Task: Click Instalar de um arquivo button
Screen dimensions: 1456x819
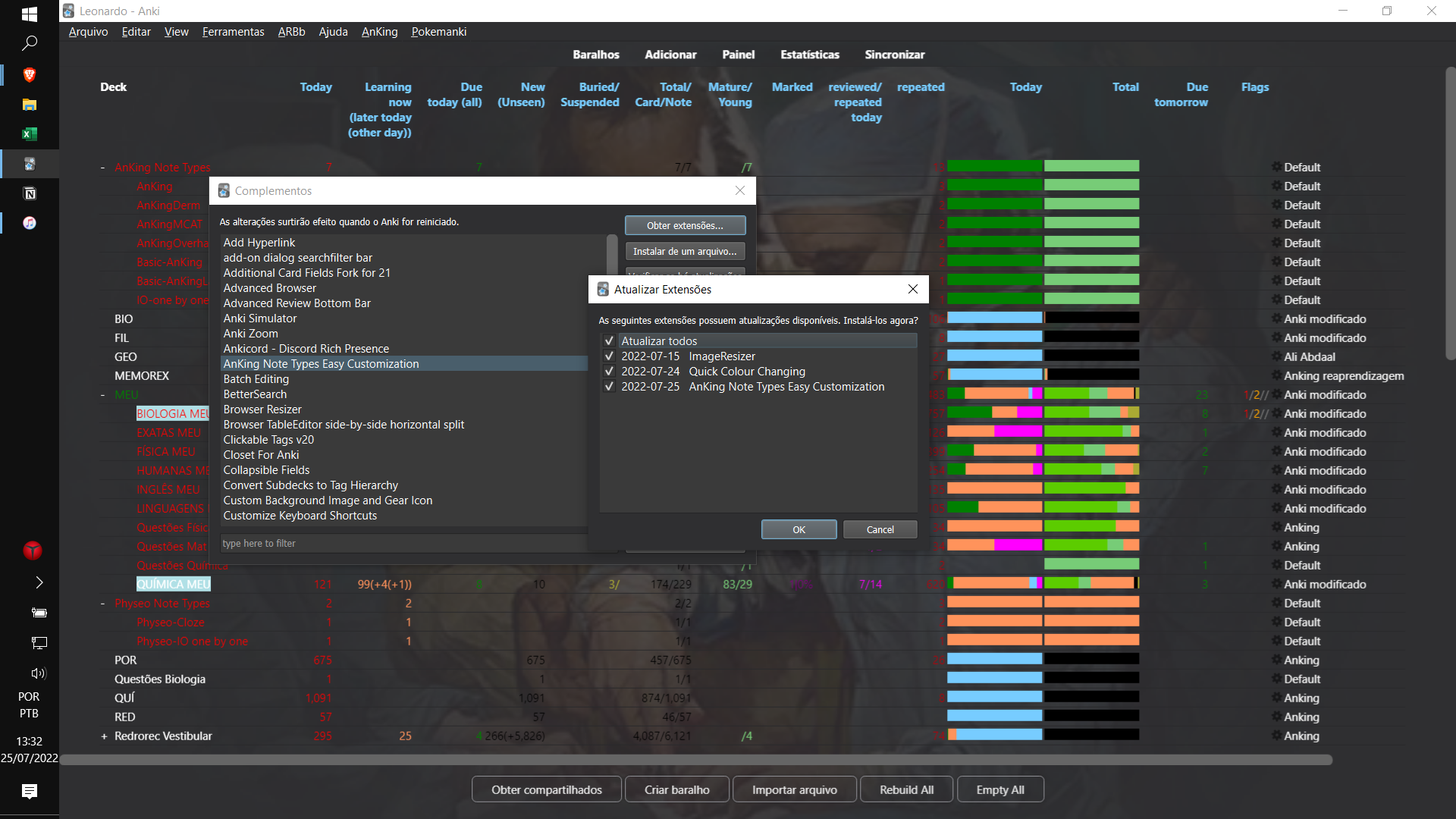Action: (685, 251)
